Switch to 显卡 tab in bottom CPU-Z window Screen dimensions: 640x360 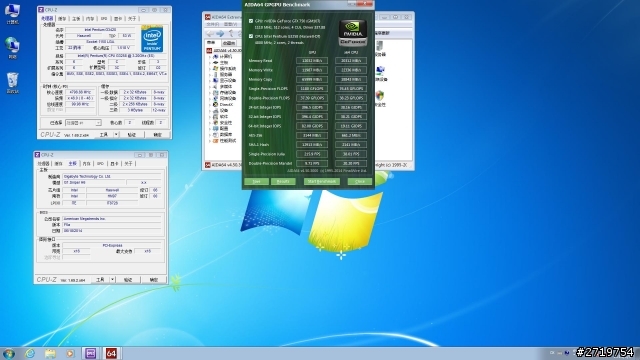pos(114,164)
